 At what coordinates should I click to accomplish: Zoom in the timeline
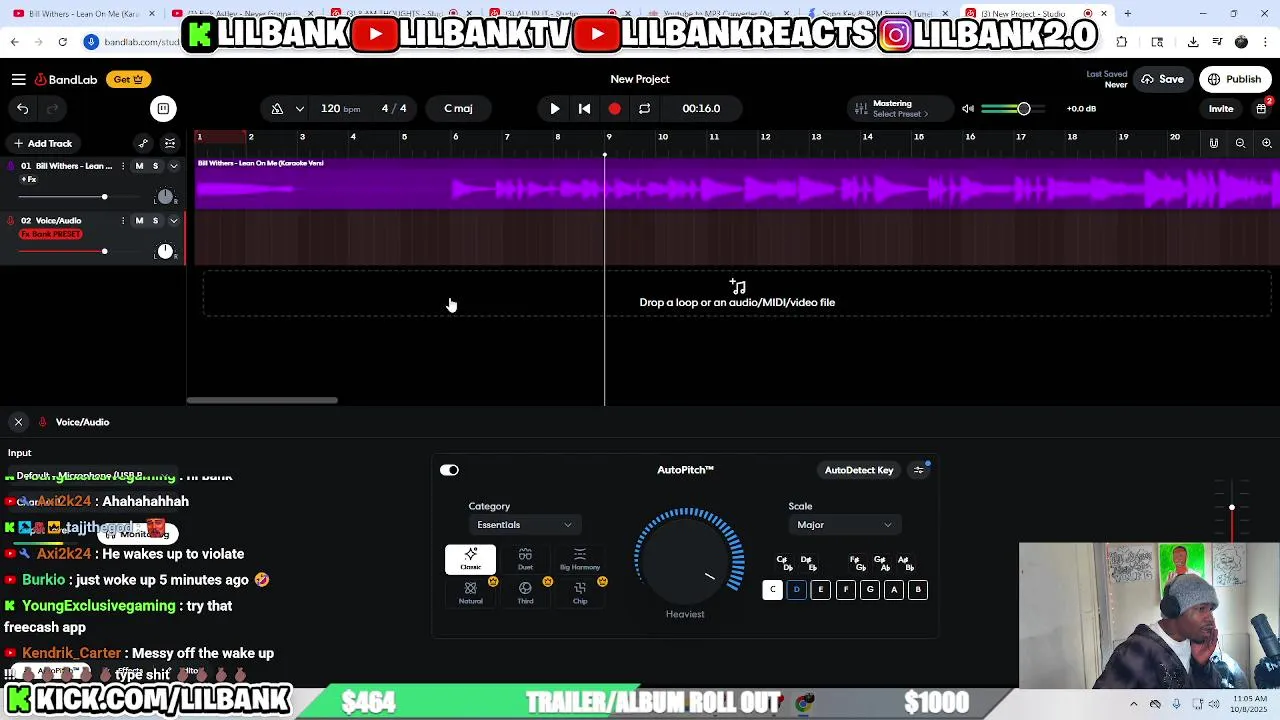1267,143
